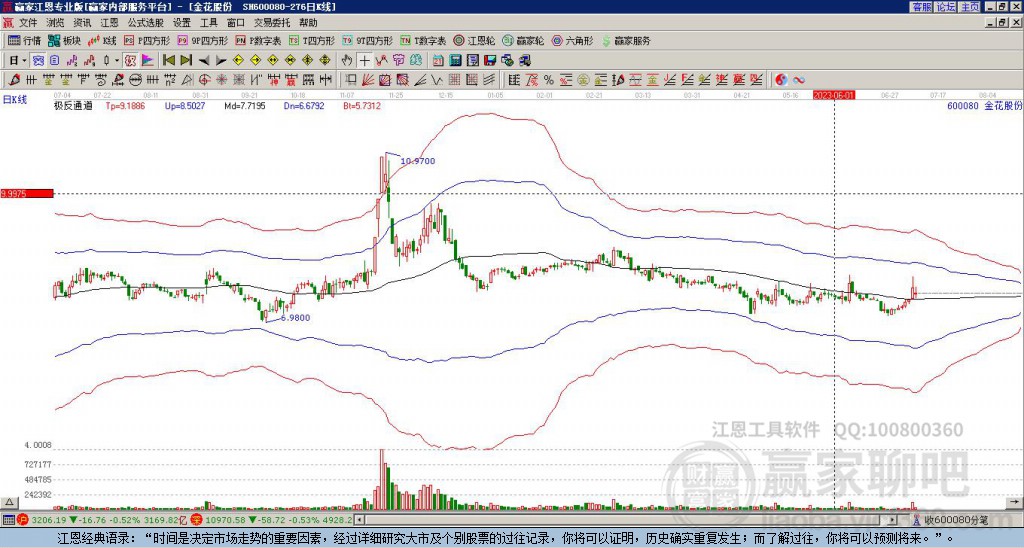Click the 收600080分笔 status entry

[x=955, y=520]
